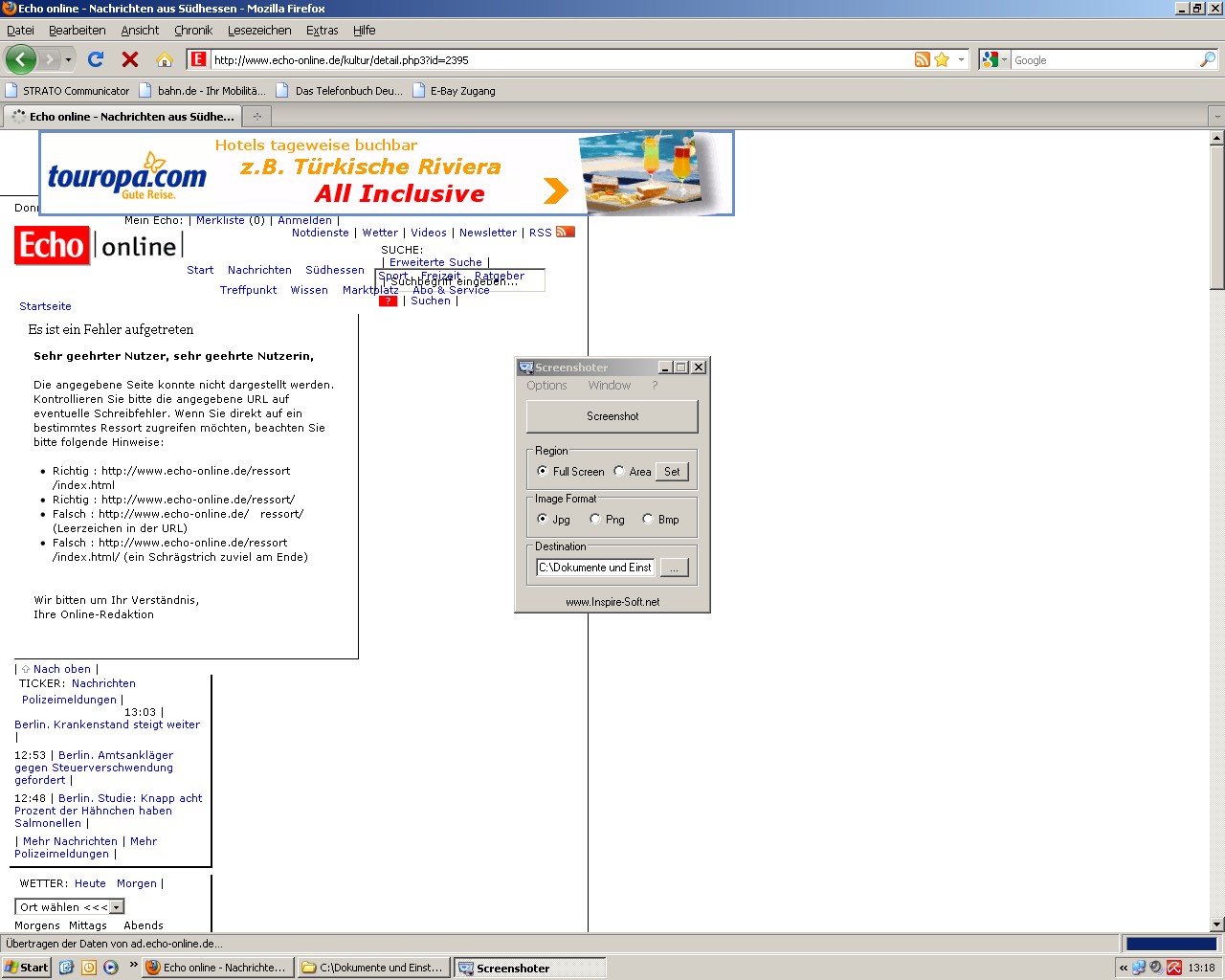Viewport: 1225px width, 980px height.
Task: Choose Jpg image format
Action: pyautogui.click(x=543, y=519)
